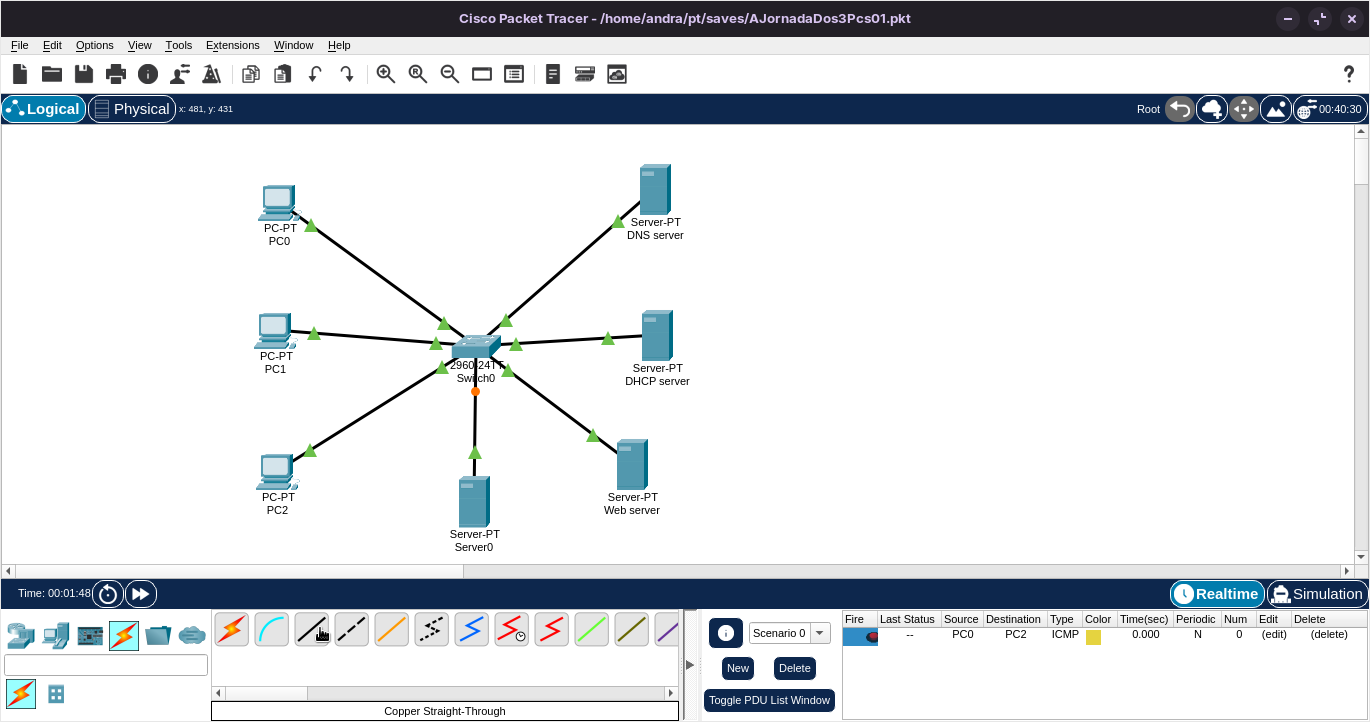Zoom out of the workspace

coord(450,74)
